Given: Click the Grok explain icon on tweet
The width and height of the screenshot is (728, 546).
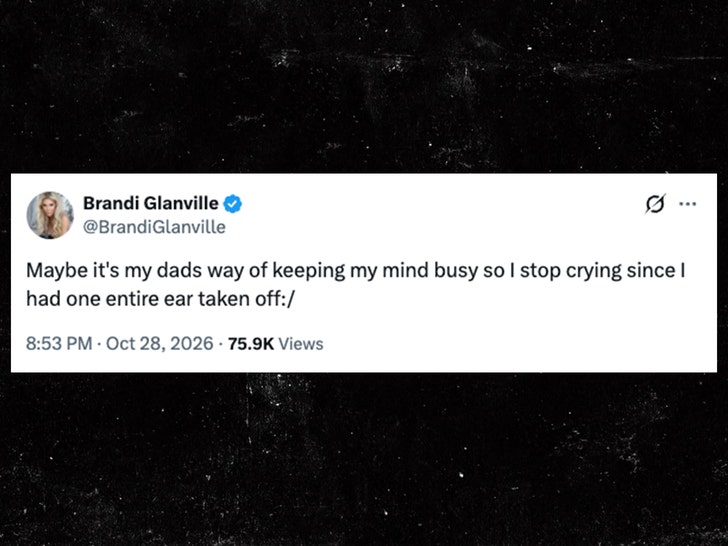Looking at the screenshot, I should (655, 203).
